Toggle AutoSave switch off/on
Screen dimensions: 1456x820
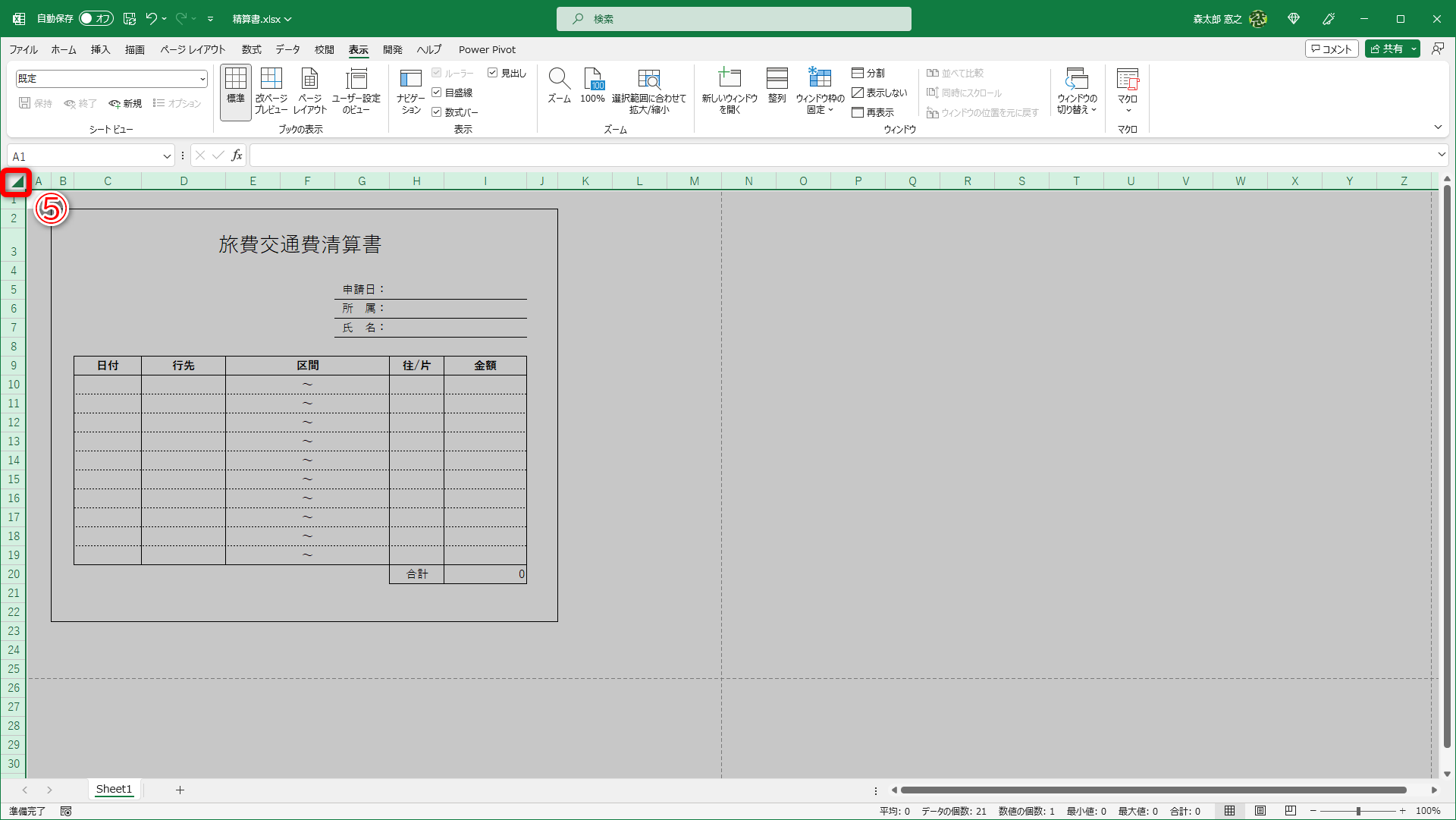click(96, 18)
